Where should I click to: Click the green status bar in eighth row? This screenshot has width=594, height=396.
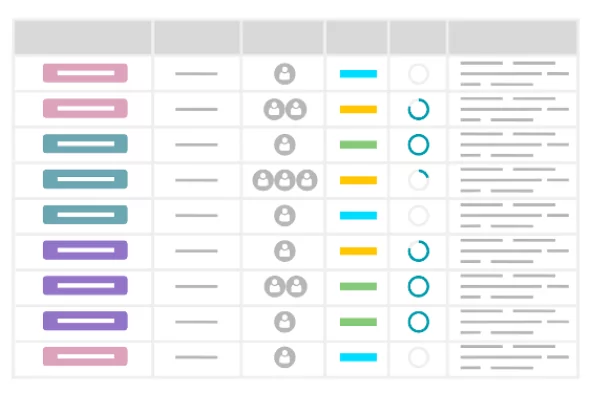click(358, 322)
